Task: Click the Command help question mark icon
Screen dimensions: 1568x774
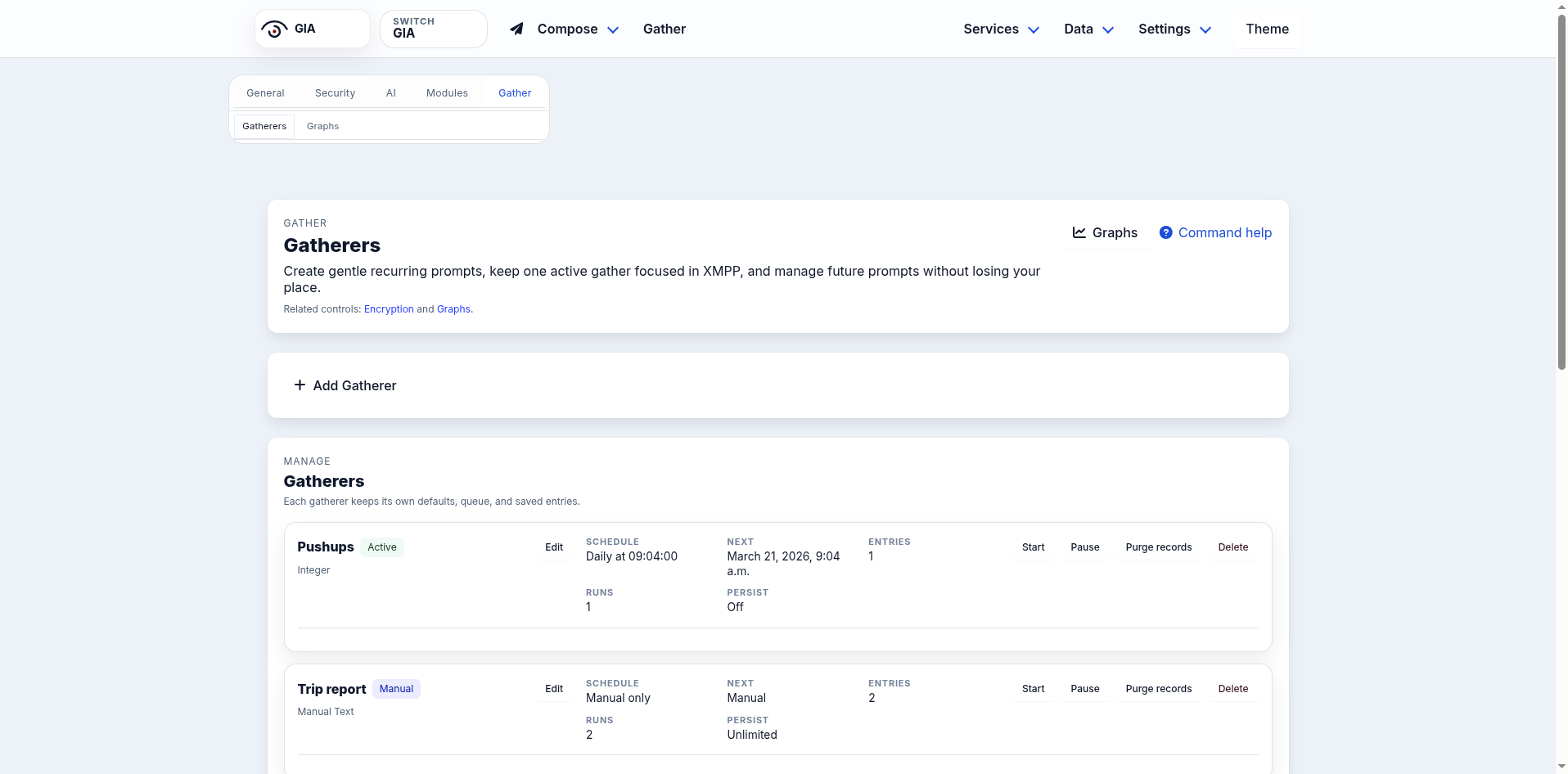Action: pyautogui.click(x=1165, y=232)
